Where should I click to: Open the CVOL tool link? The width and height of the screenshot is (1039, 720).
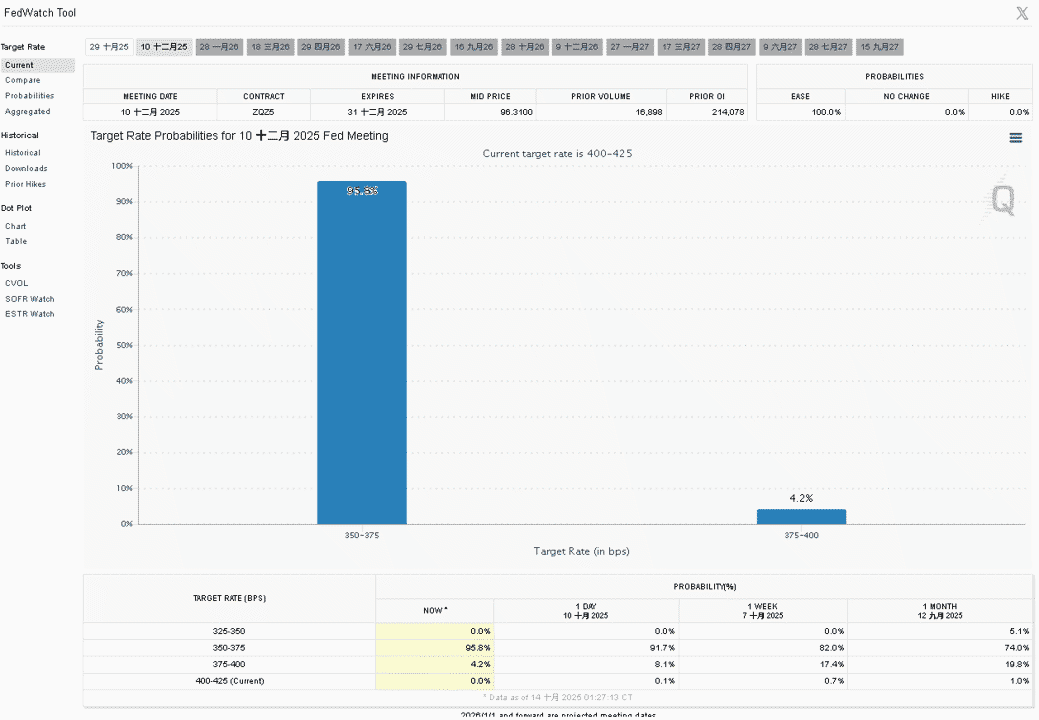pos(17,283)
